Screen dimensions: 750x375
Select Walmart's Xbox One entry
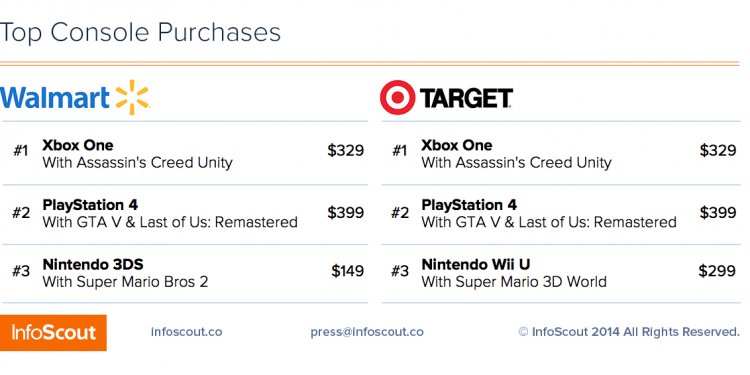point(185,154)
